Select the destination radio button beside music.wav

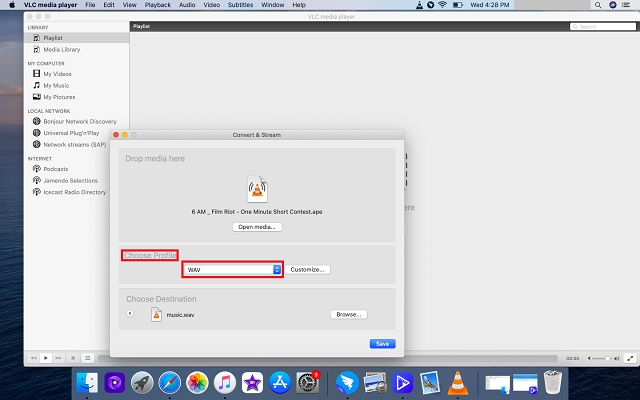click(x=130, y=314)
